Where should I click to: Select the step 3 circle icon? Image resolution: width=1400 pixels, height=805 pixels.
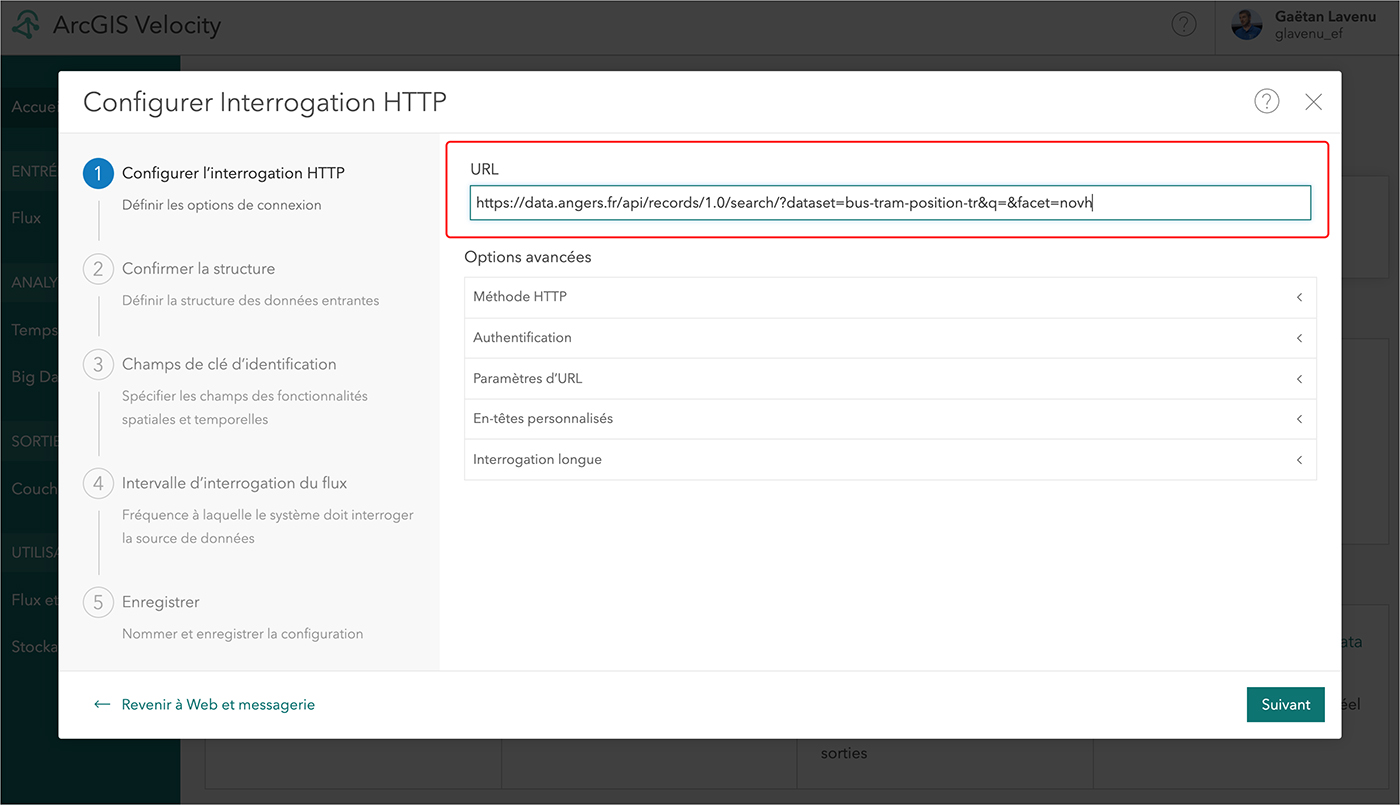[x=98, y=364]
